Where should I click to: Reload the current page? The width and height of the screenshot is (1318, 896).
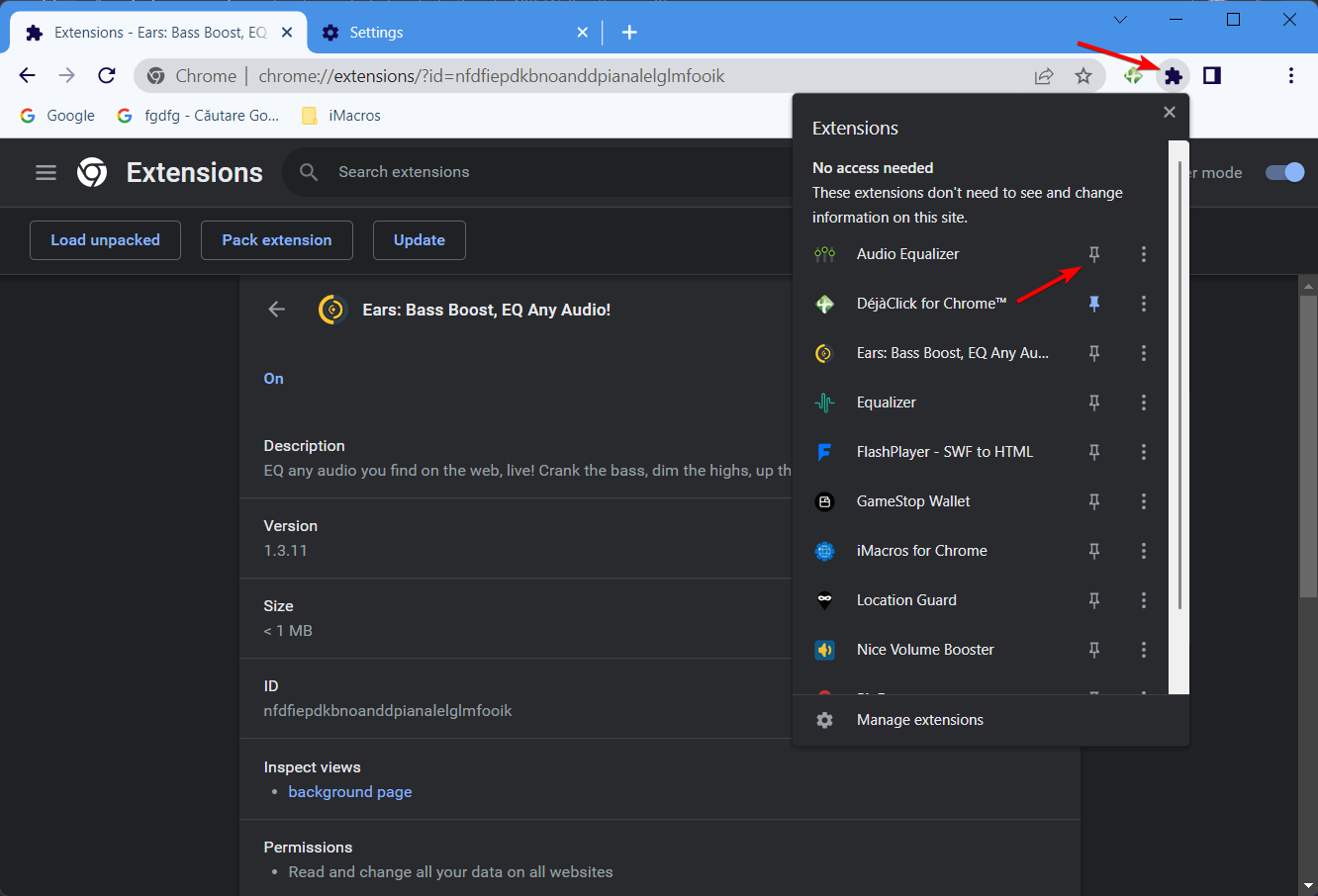coord(107,76)
